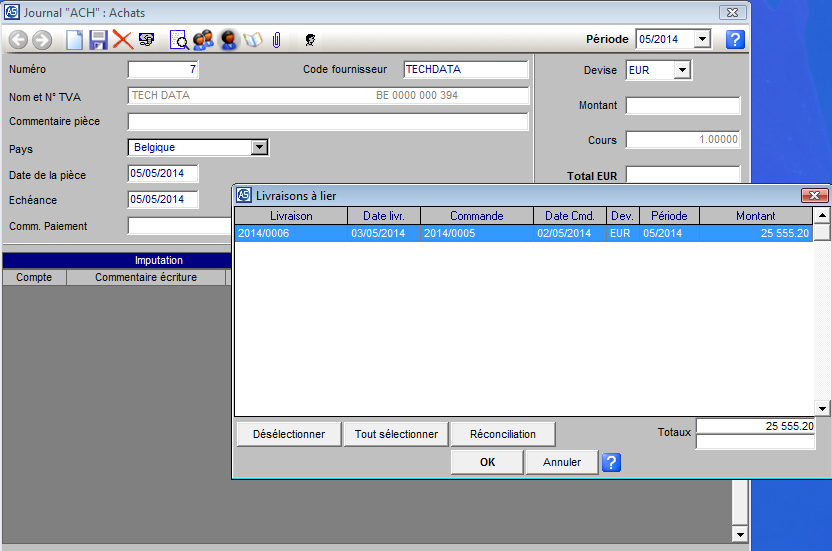Click the back arrow navigation icon

coord(18,40)
